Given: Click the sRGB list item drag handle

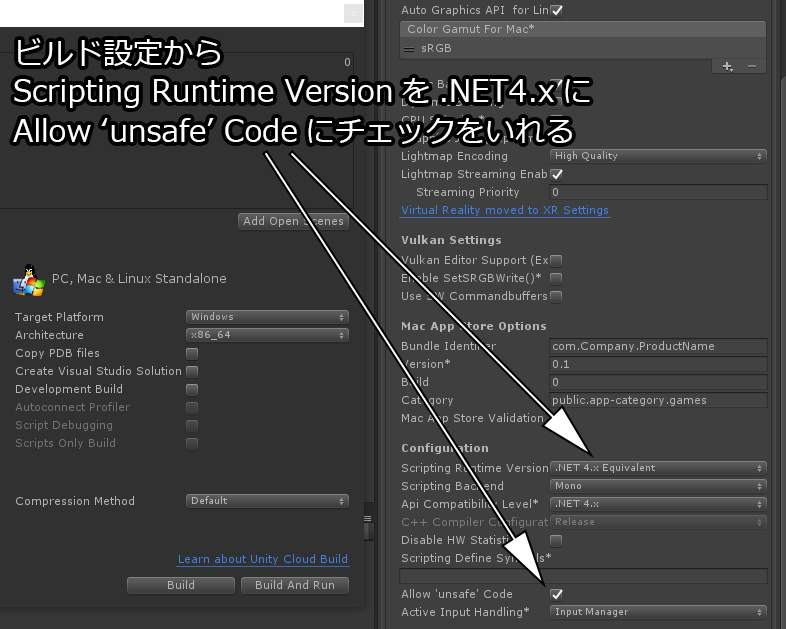Looking at the screenshot, I should (x=409, y=49).
